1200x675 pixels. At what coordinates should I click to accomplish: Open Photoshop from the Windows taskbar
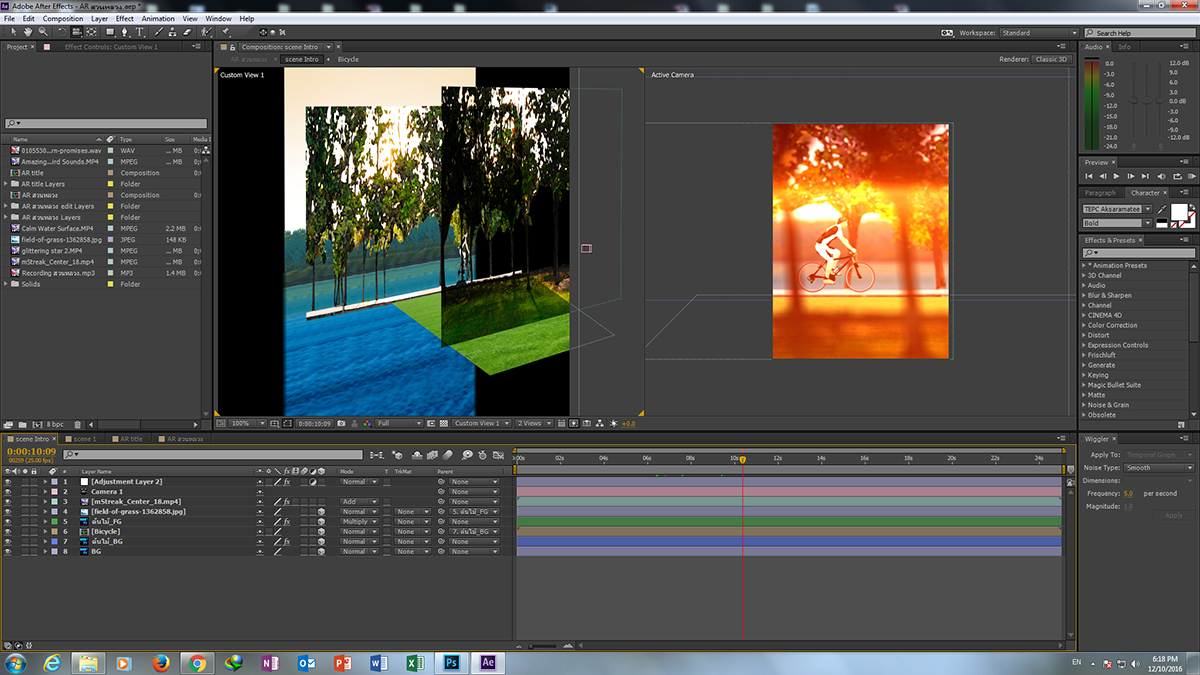tap(452, 663)
